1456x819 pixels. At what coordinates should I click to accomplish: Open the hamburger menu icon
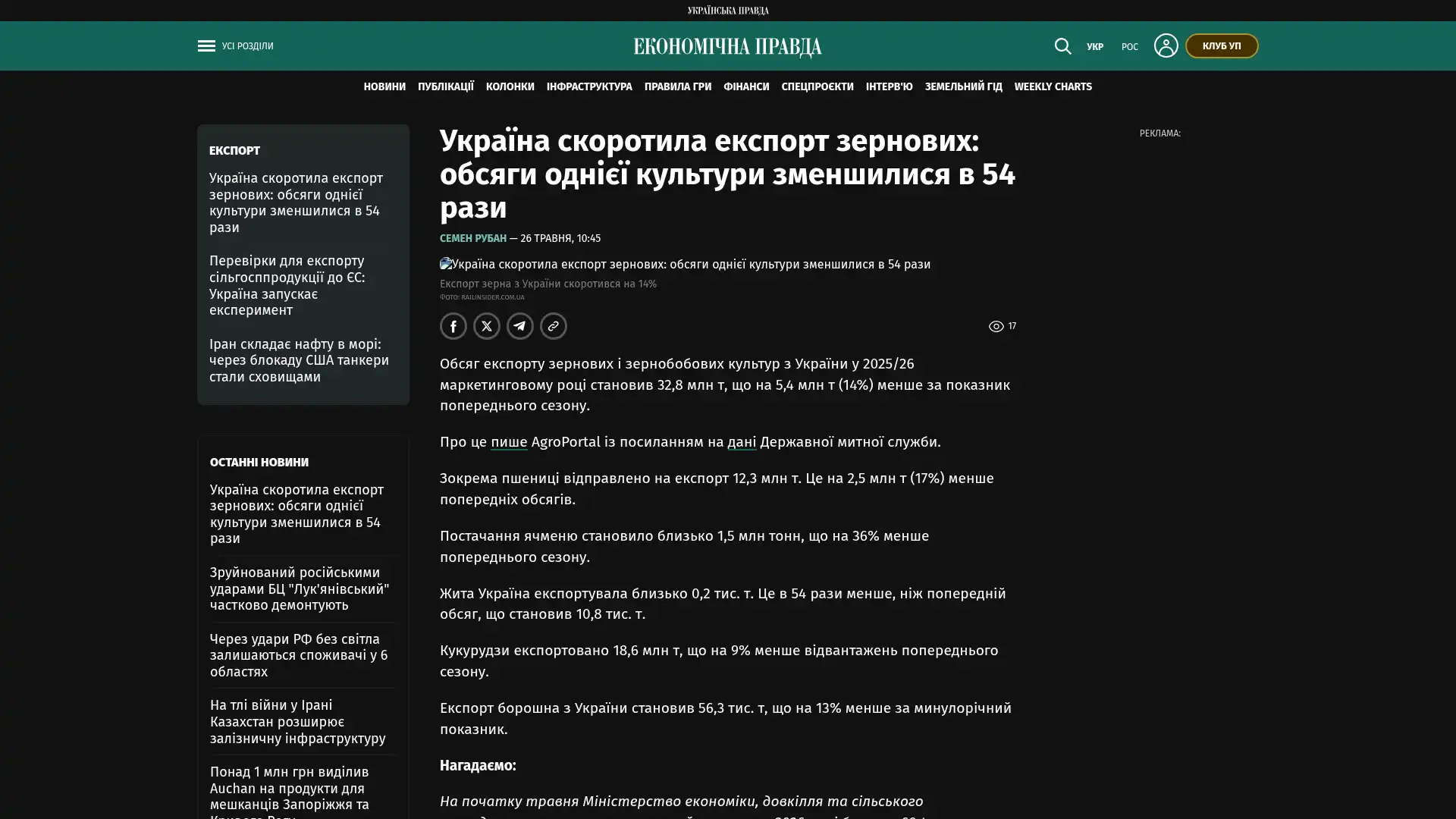pos(206,46)
